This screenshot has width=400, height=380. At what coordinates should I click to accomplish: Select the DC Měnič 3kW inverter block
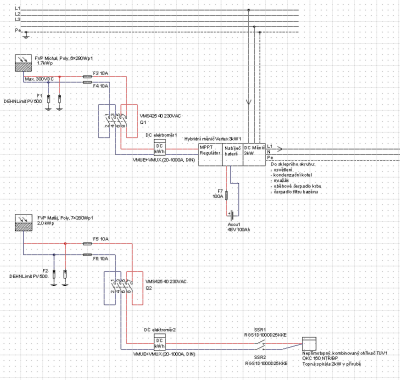click(254, 155)
